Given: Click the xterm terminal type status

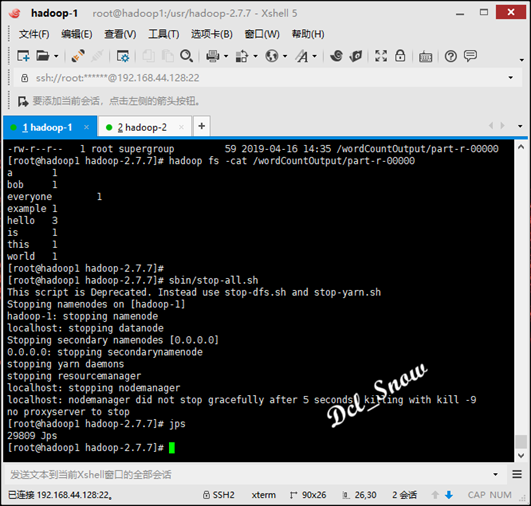Looking at the screenshot, I should pos(263,495).
